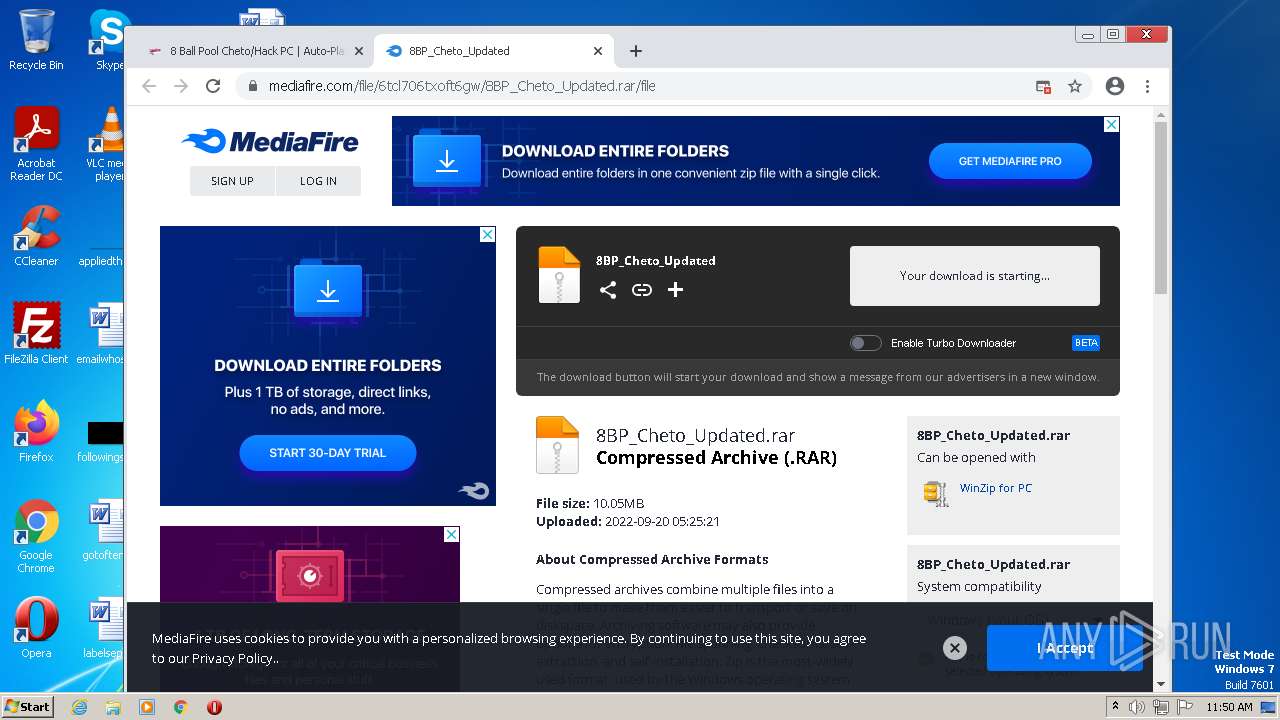The image size is (1280, 720).
Task: Click the Chrome taskbar icon
Action: point(181,707)
